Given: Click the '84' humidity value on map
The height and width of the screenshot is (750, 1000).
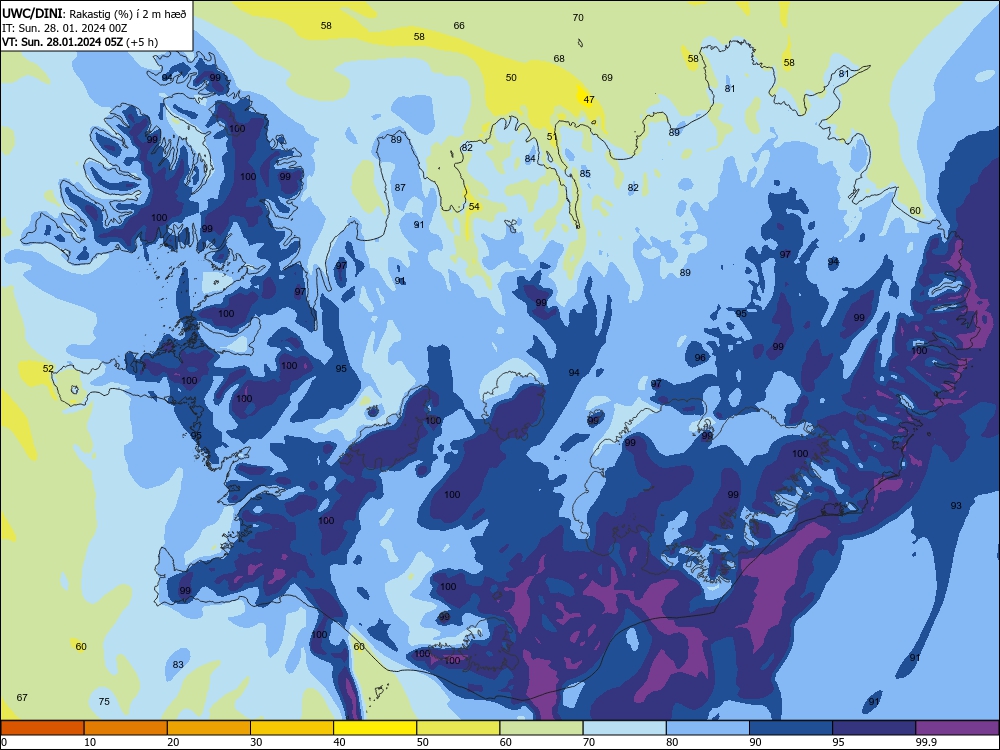Looking at the screenshot, I should 530,159.
